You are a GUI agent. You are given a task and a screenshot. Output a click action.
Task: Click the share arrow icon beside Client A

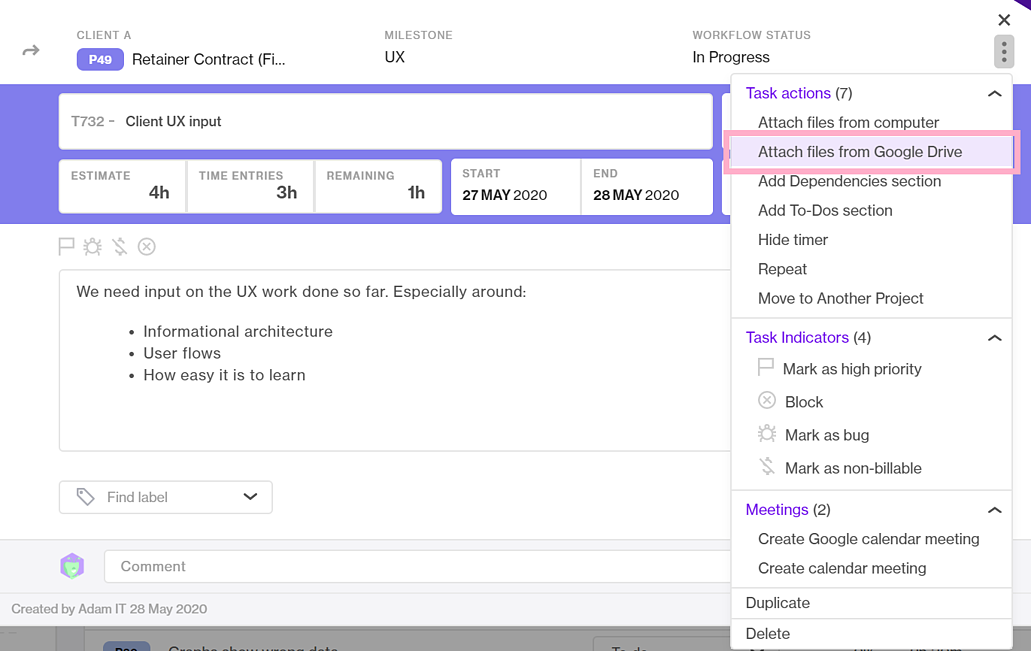pos(31,51)
